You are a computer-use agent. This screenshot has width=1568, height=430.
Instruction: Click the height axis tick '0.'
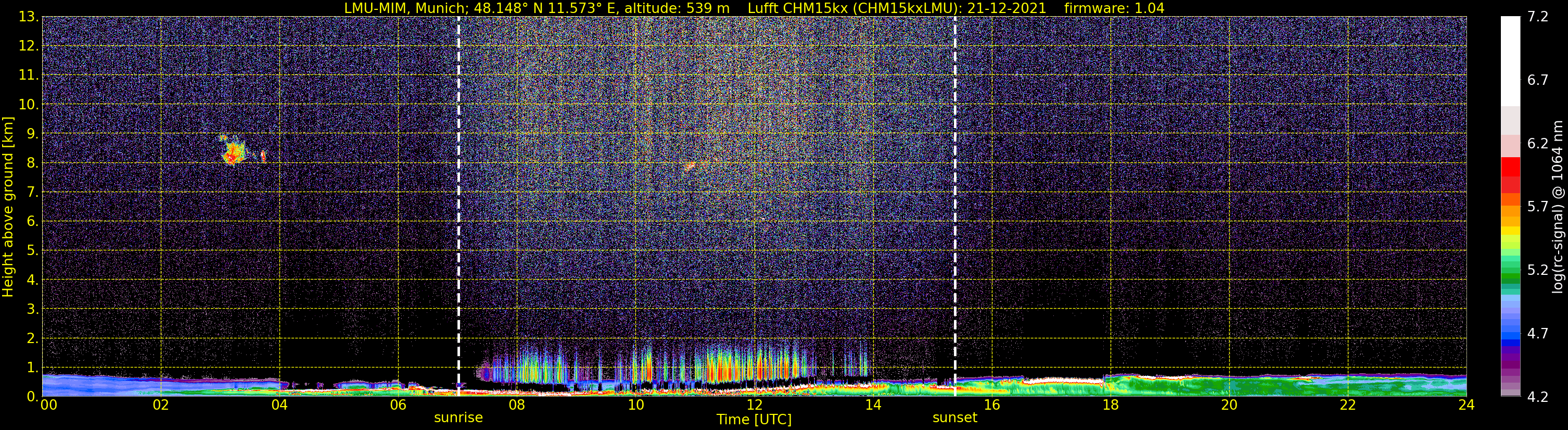click(x=32, y=397)
